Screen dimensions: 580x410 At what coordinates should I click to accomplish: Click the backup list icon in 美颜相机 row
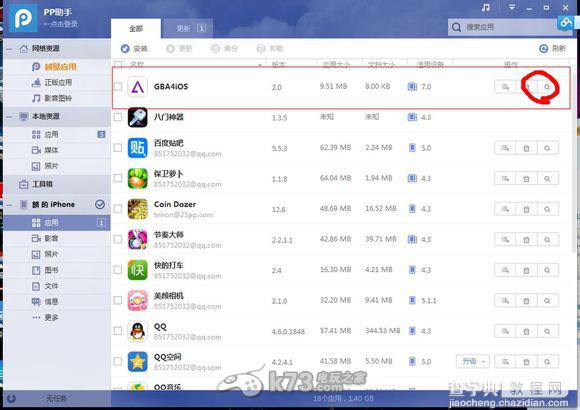505,301
